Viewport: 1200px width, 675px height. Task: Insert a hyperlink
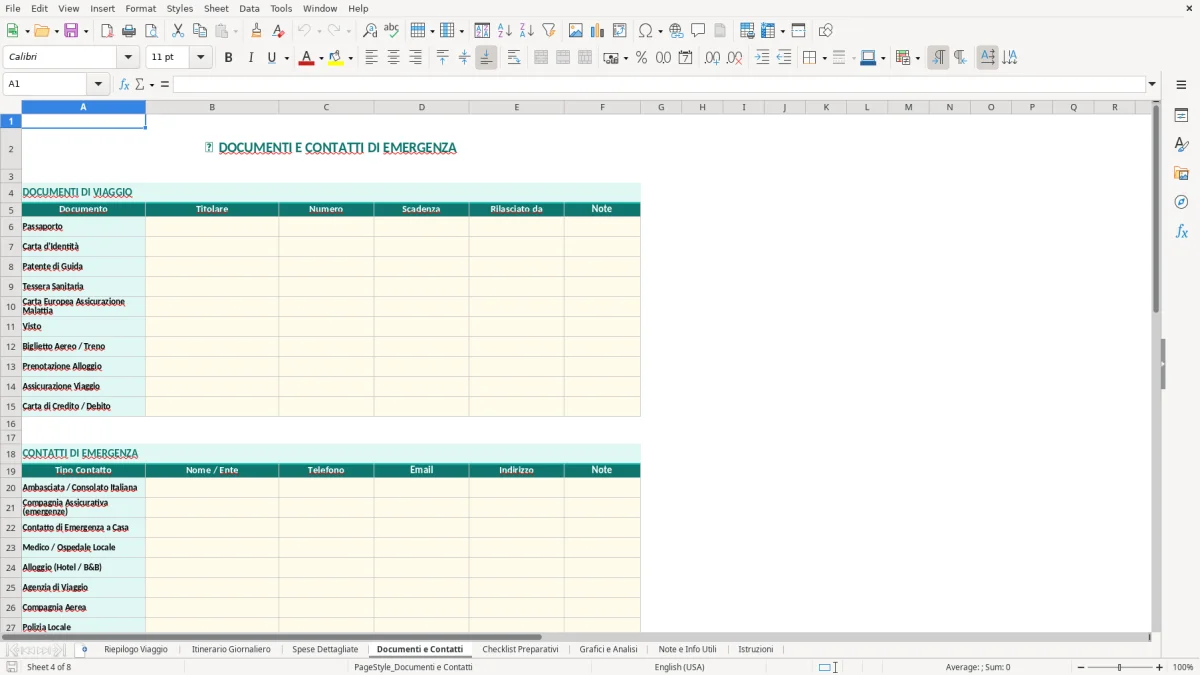pos(676,31)
